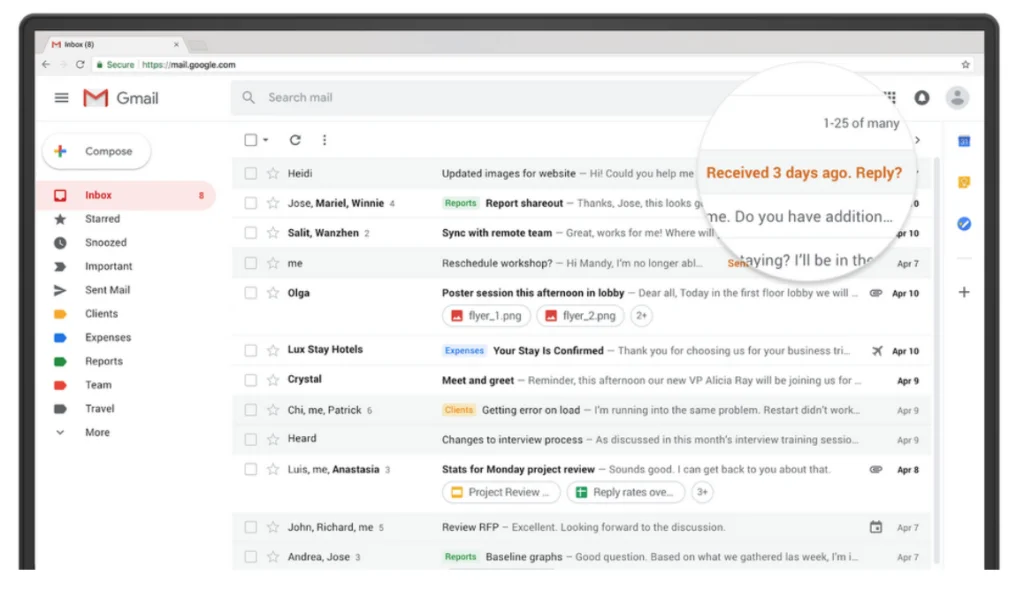Expand the More labels section in sidebar
The height and width of the screenshot is (591, 1024).
(97, 433)
